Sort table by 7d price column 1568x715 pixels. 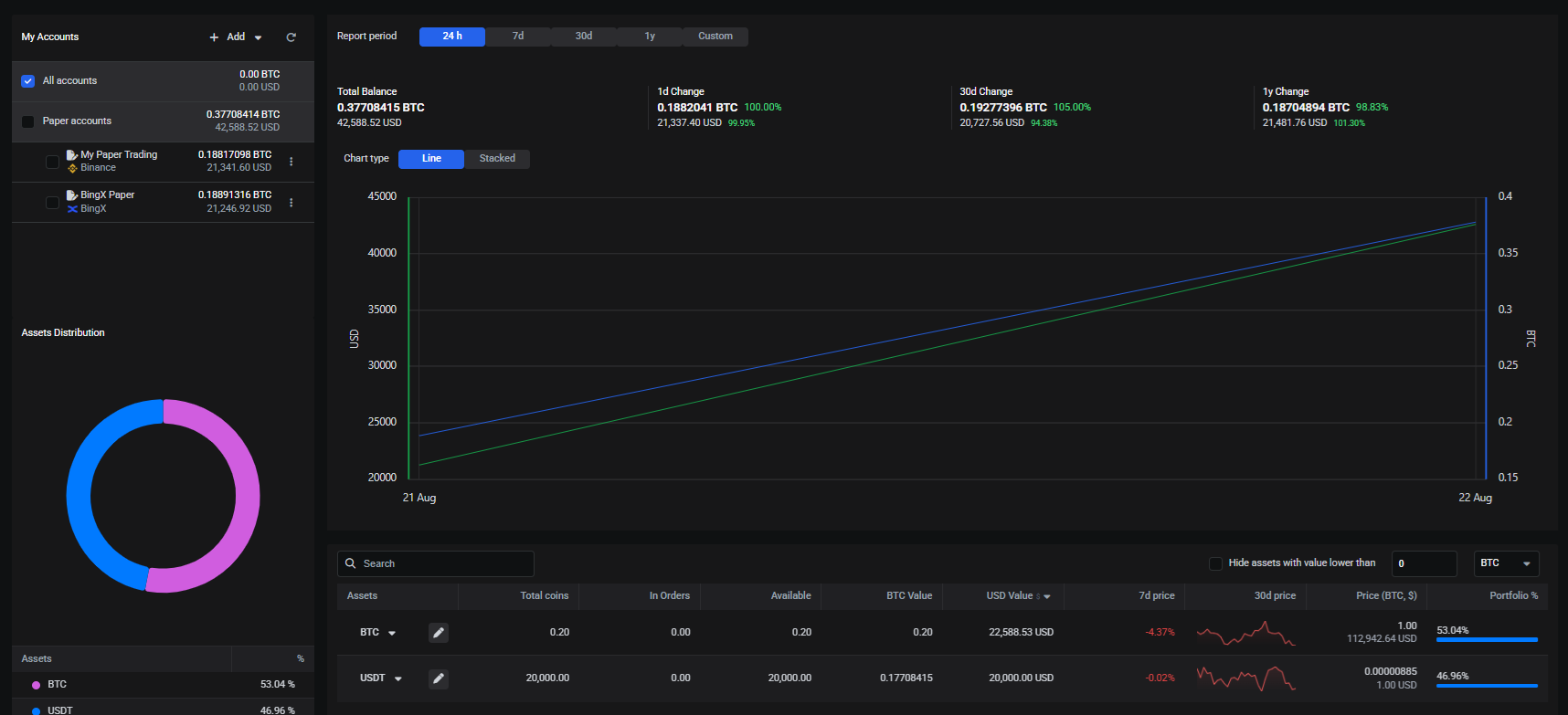pyautogui.click(x=1157, y=595)
